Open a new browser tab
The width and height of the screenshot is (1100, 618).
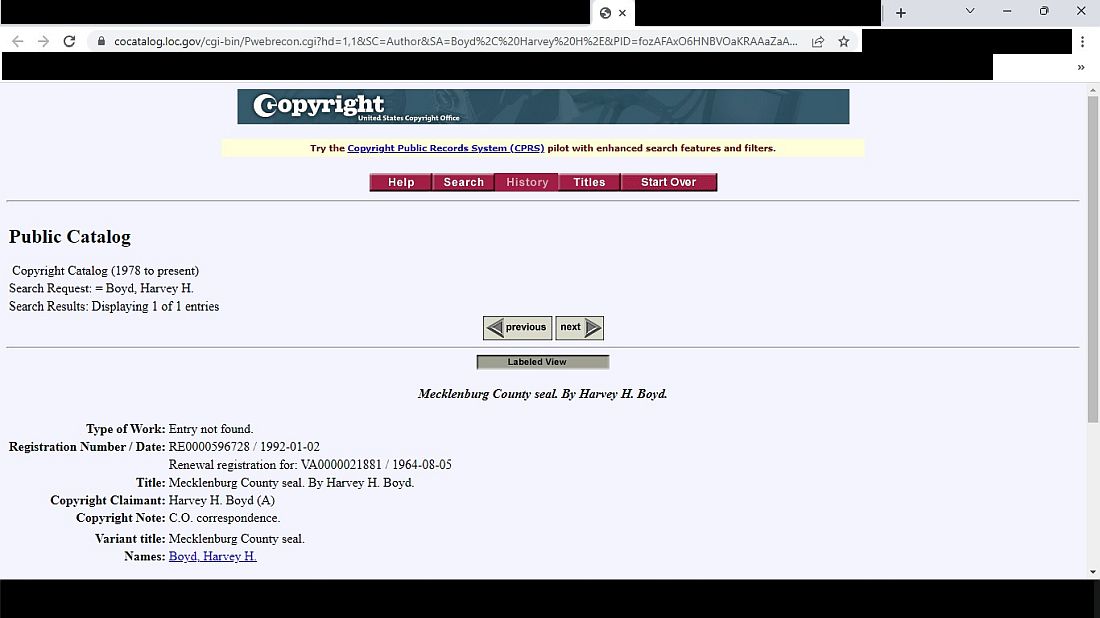900,13
